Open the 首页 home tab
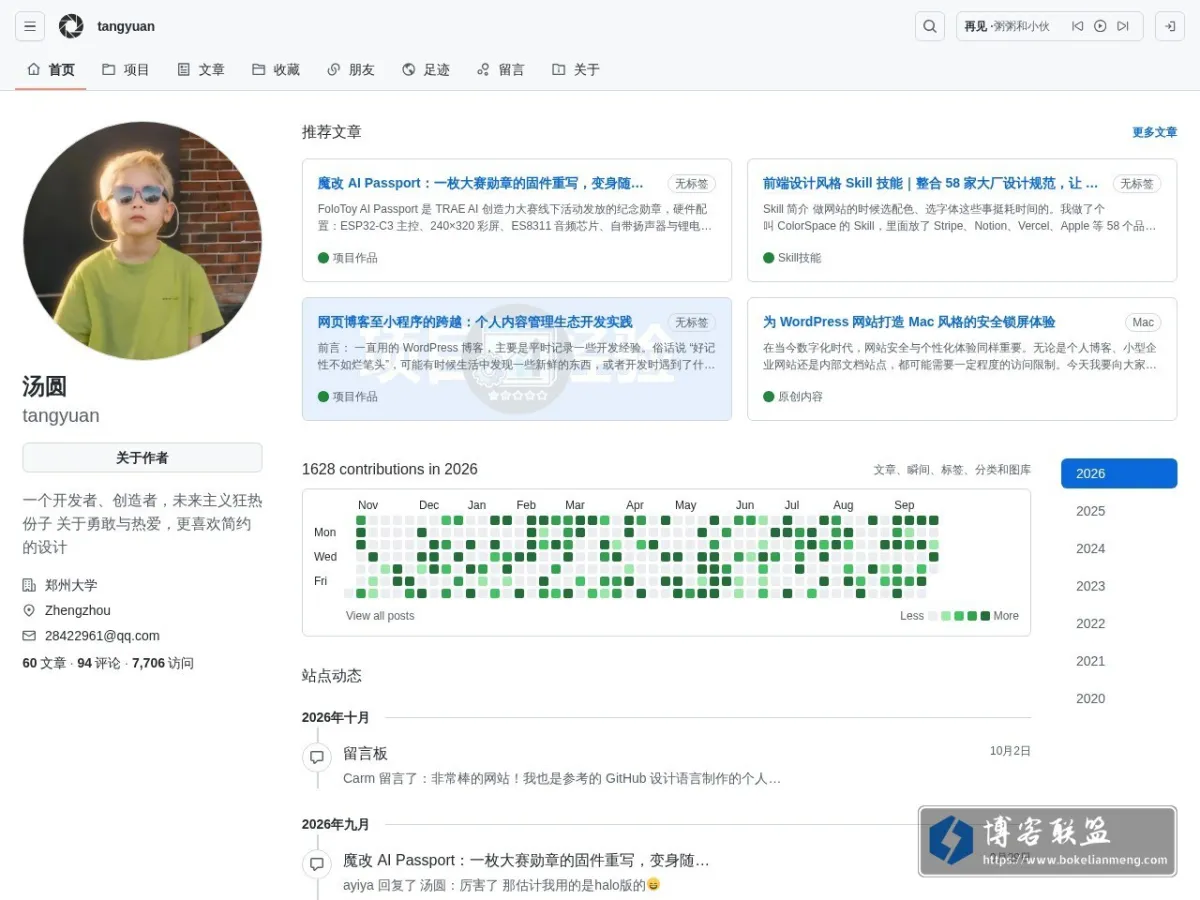This screenshot has width=1200, height=900. pyautogui.click(x=51, y=70)
